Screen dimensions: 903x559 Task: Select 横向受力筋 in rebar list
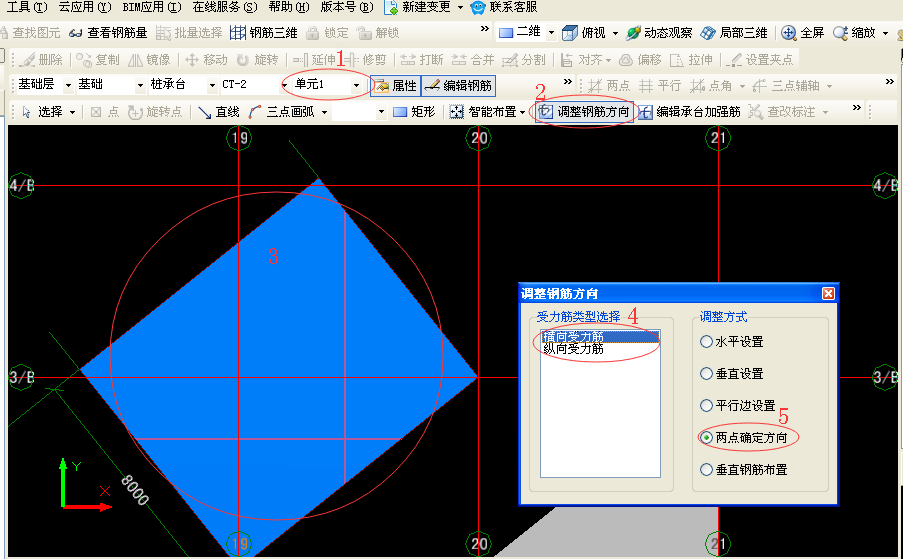600,337
